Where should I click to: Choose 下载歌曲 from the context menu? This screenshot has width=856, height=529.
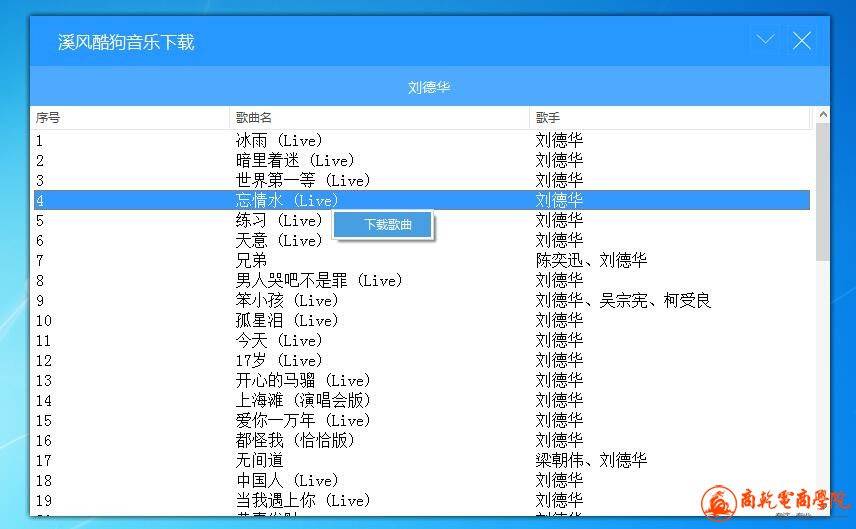click(x=383, y=224)
